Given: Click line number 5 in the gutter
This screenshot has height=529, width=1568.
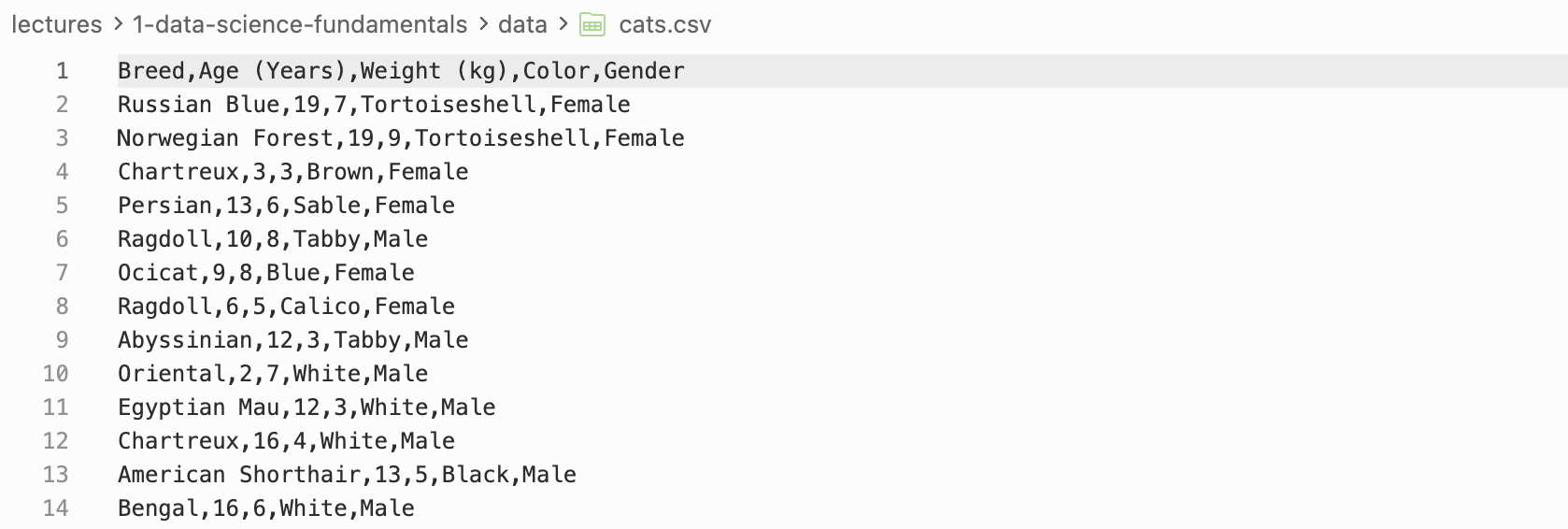Looking at the screenshot, I should coord(62,206).
